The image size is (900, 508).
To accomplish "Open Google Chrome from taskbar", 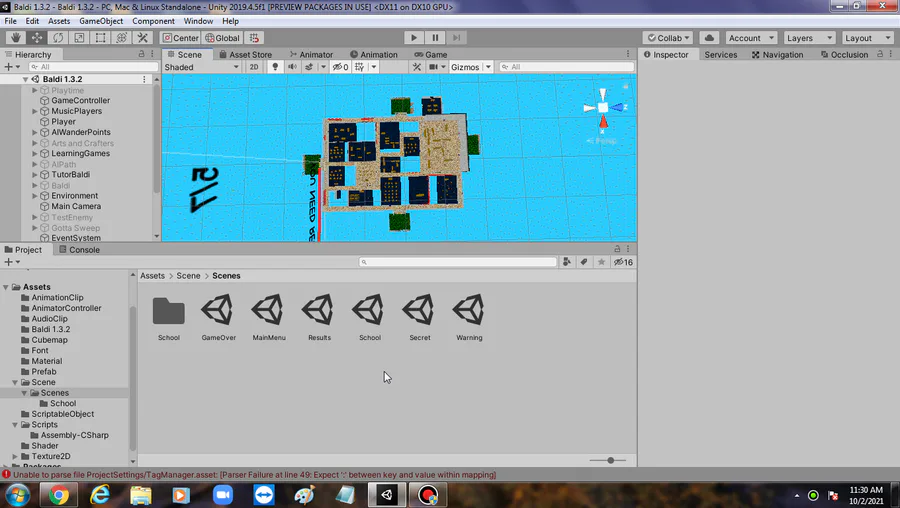I will pyautogui.click(x=58, y=495).
